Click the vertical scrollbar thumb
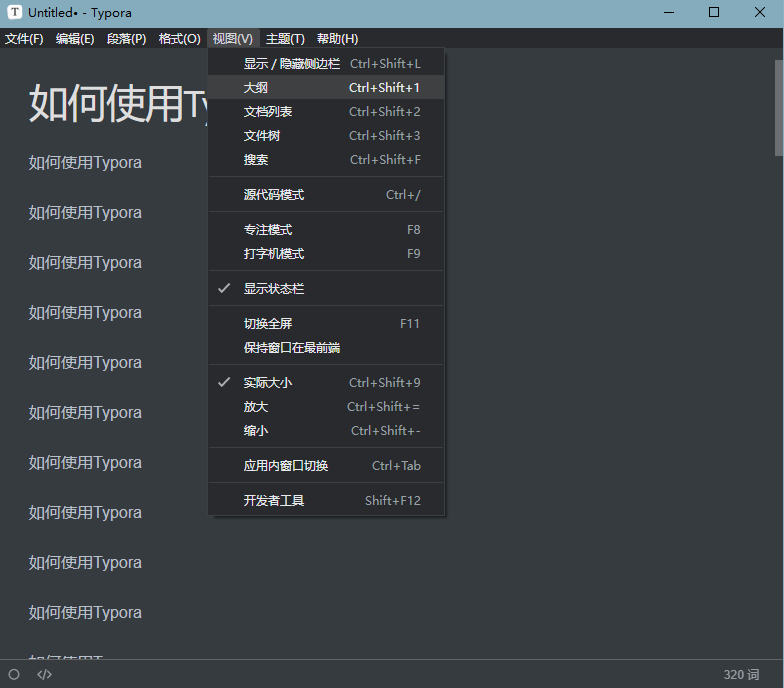 (779, 108)
